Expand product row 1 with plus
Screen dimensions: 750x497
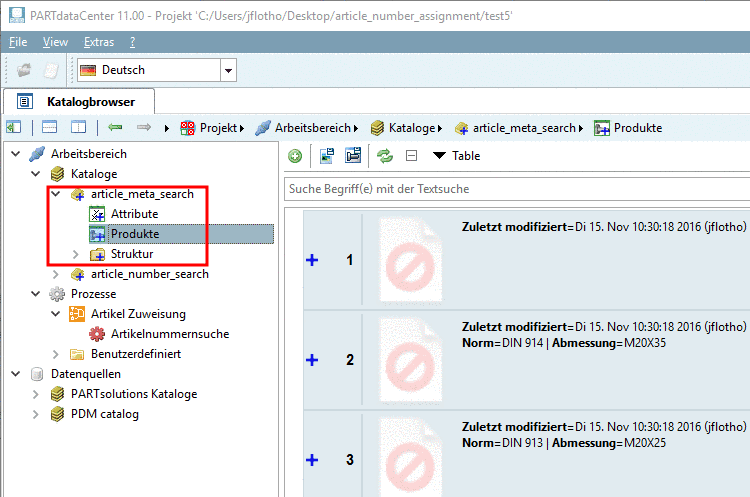click(x=312, y=260)
